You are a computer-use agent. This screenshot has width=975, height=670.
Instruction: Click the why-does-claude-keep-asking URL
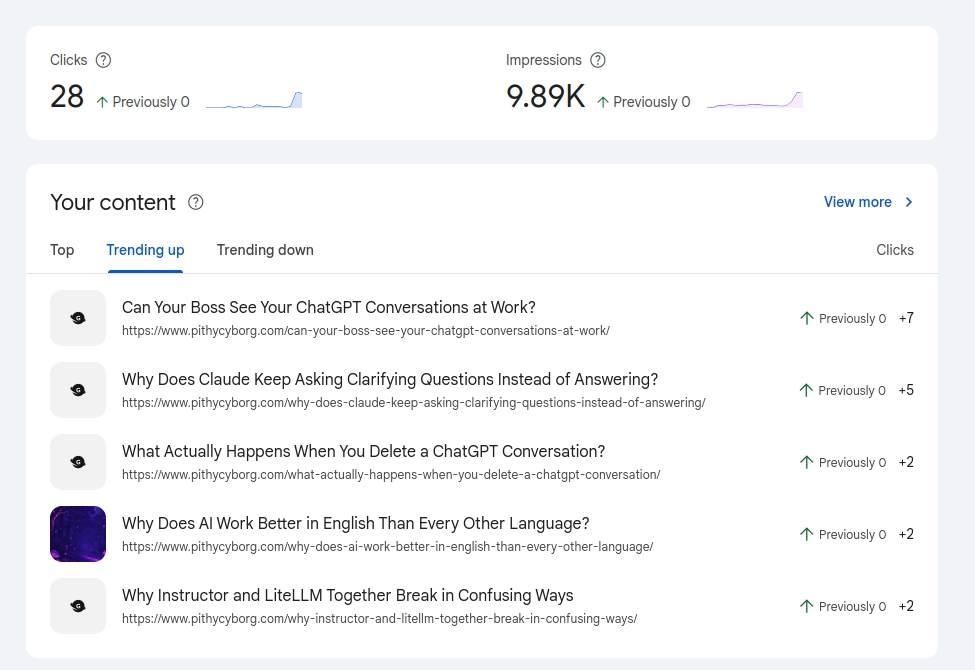coord(414,403)
